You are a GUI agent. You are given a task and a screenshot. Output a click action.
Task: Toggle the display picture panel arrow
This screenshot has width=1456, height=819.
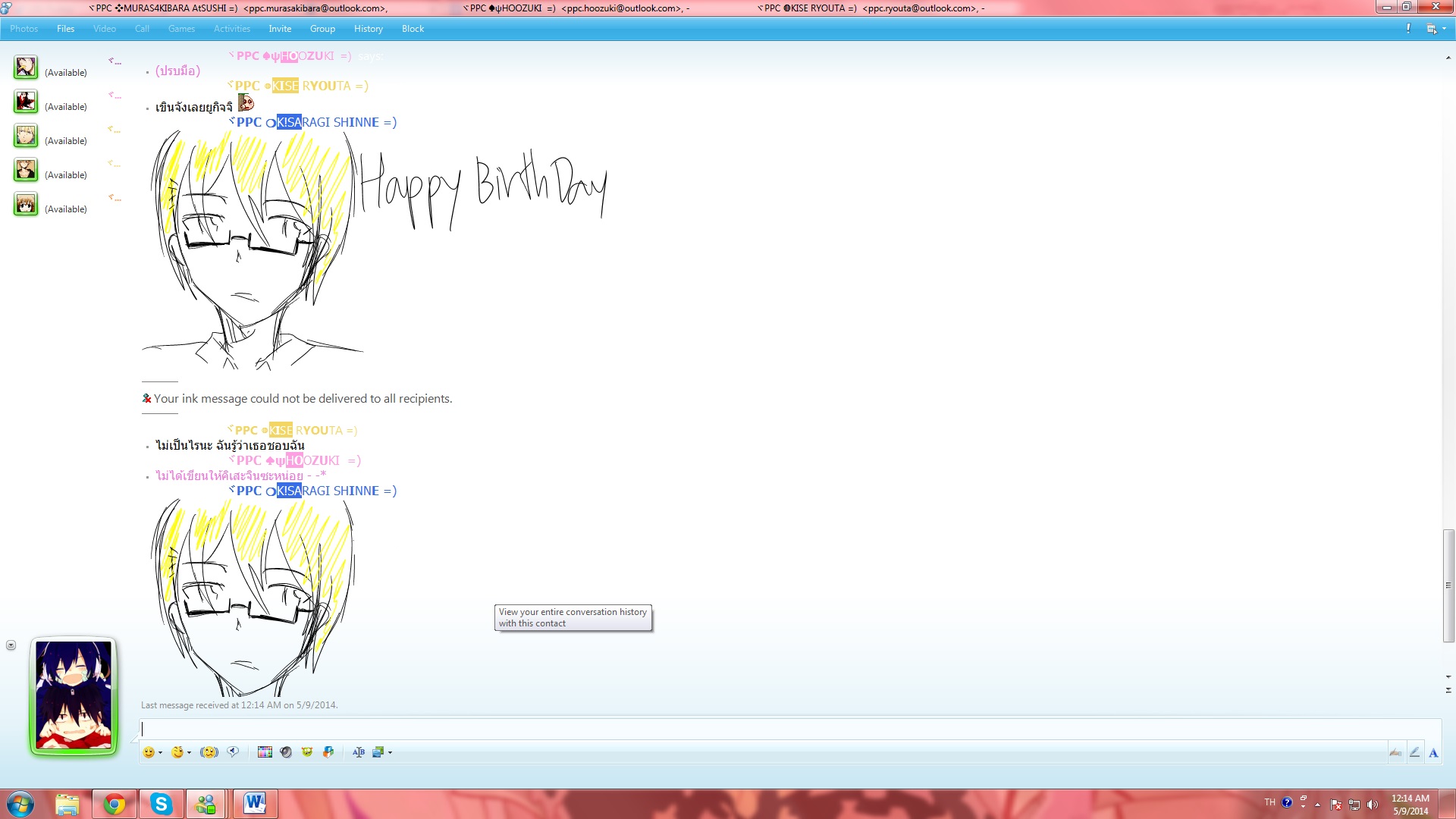(11, 645)
